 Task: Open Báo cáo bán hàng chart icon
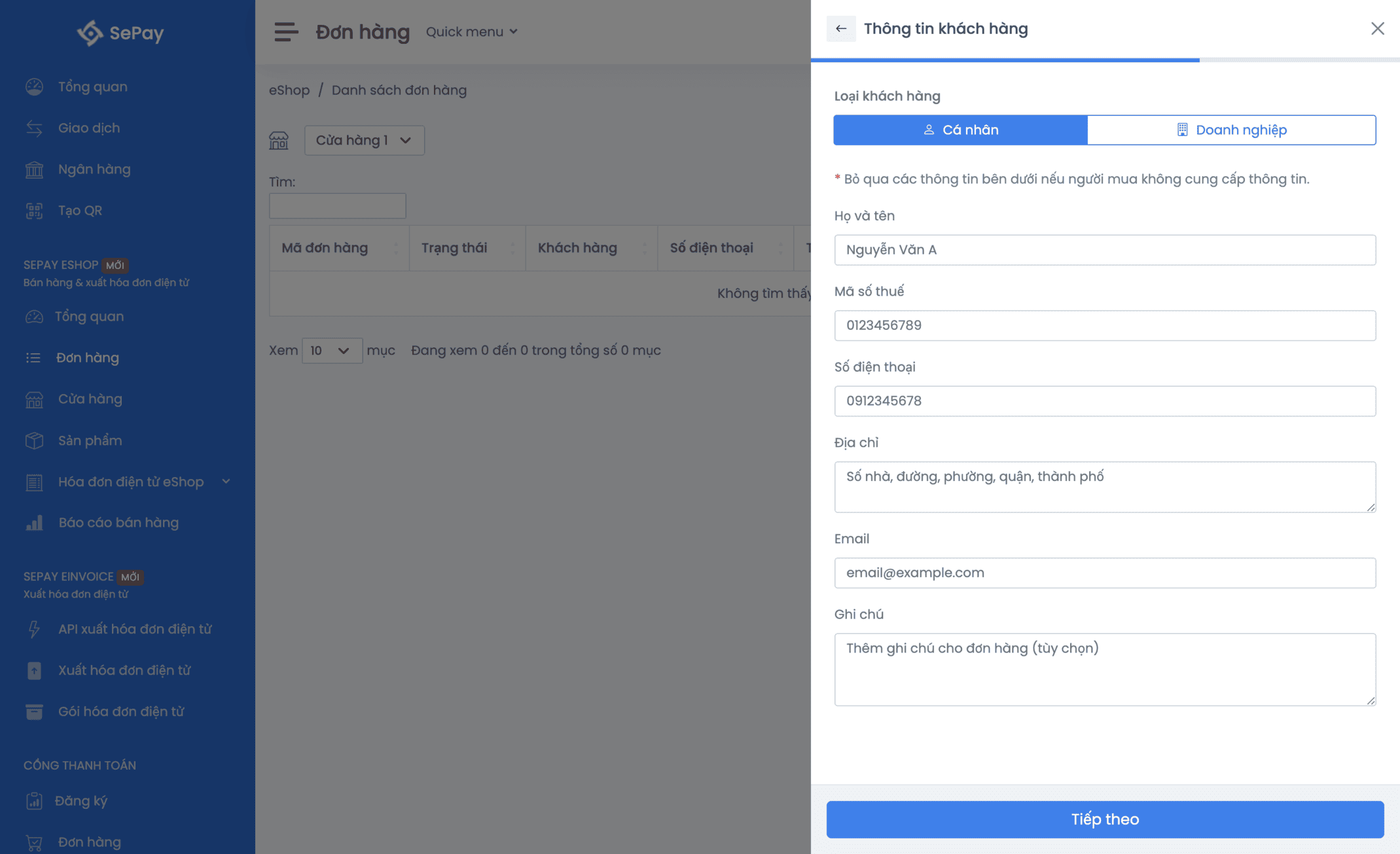coord(34,523)
